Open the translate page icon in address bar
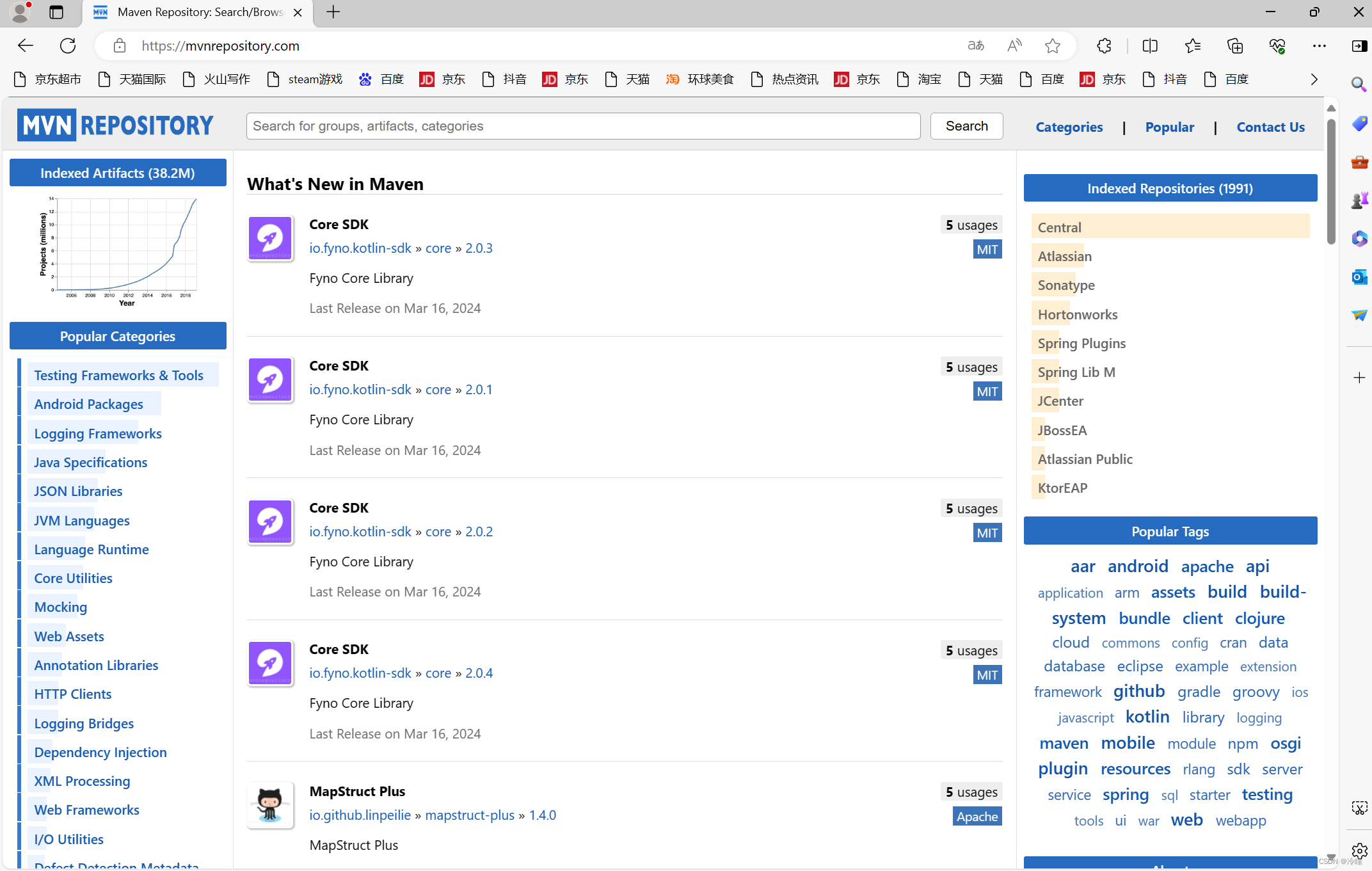Image resolution: width=1372 pixels, height=871 pixels. click(x=976, y=45)
